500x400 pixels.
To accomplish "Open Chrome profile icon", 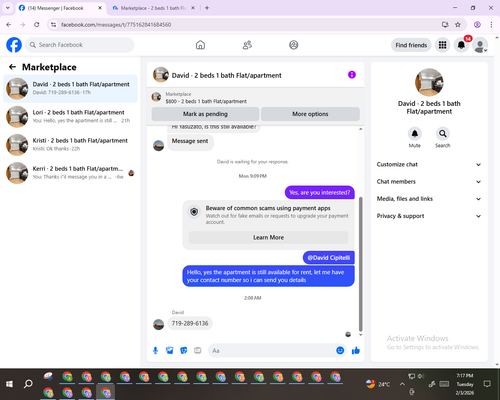I will pyautogui.click(x=477, y=25).
